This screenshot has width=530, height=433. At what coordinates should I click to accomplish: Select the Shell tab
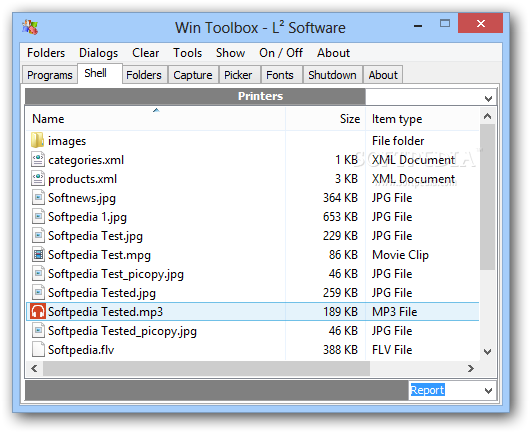[x=99, y=73]
